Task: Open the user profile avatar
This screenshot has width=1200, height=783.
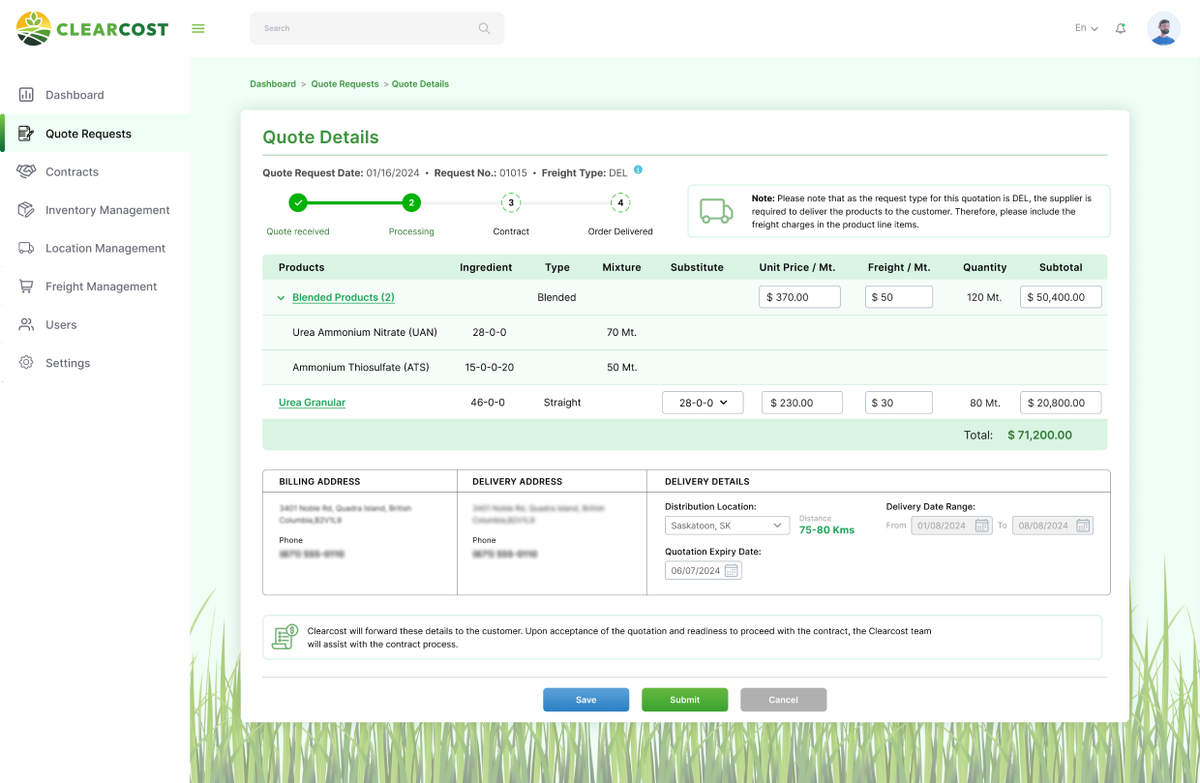Action: point(1163,29)
